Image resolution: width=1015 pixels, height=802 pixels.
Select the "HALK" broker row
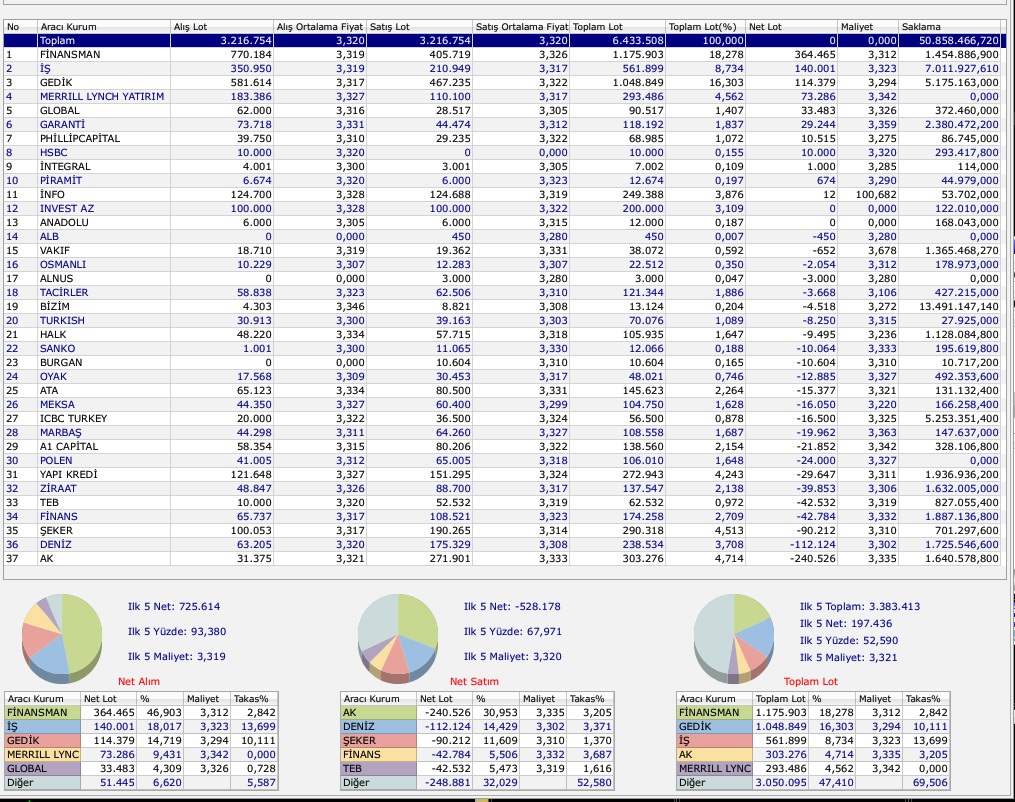(502, 335)
